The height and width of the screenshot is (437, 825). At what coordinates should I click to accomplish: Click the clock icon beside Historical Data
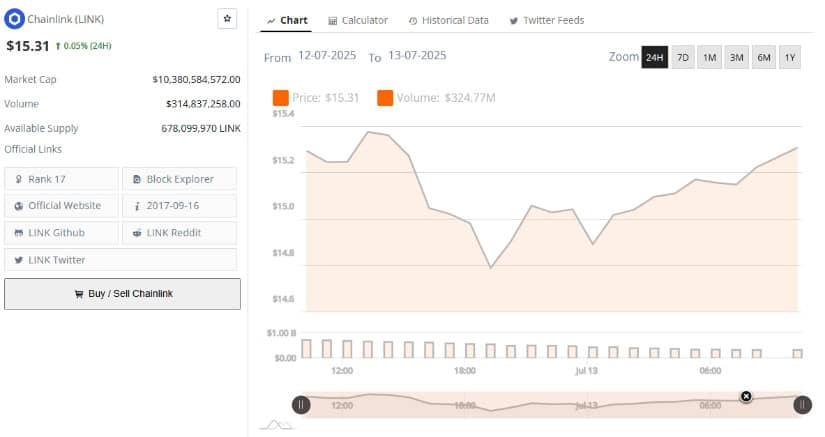pyautogui.click(x=413, y=21)
